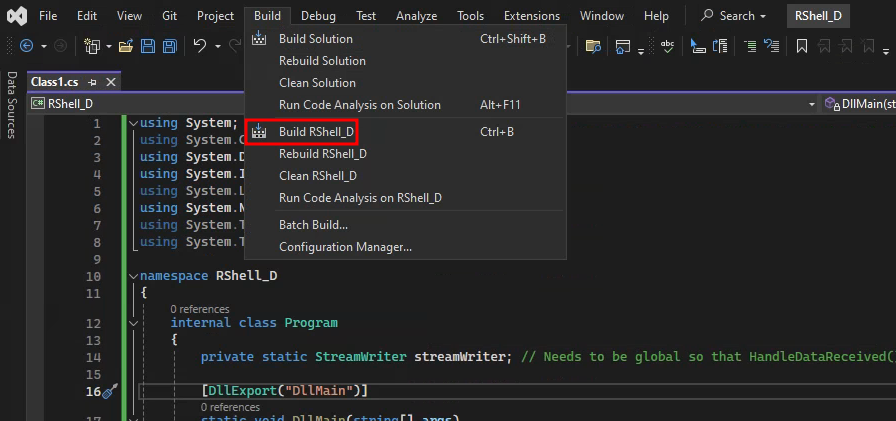The image size is (896, 421).
Task: Select Build RShell_D menu entry
Action: (x=316, y=132)
